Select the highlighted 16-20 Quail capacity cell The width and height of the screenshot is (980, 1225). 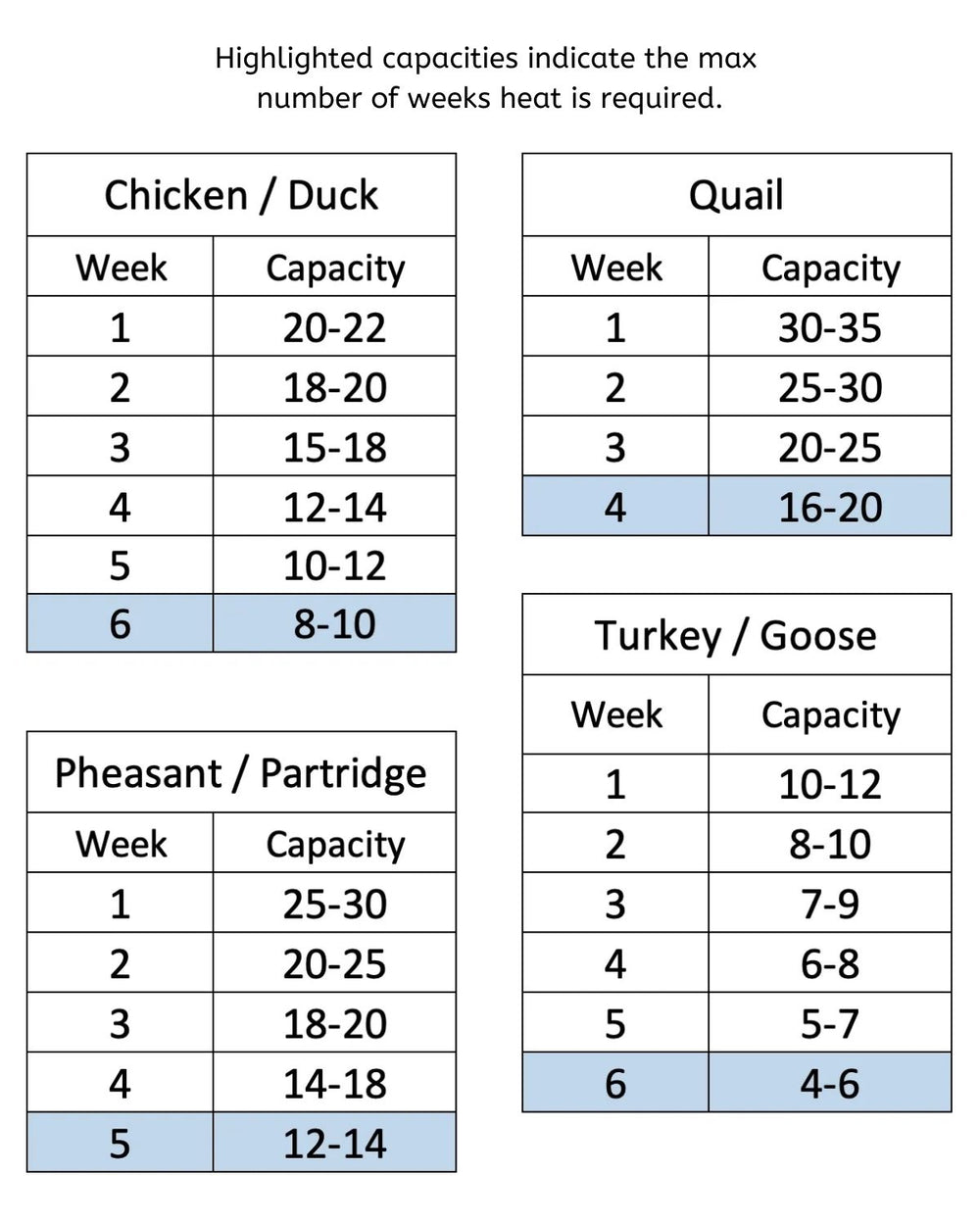[830, 507]
